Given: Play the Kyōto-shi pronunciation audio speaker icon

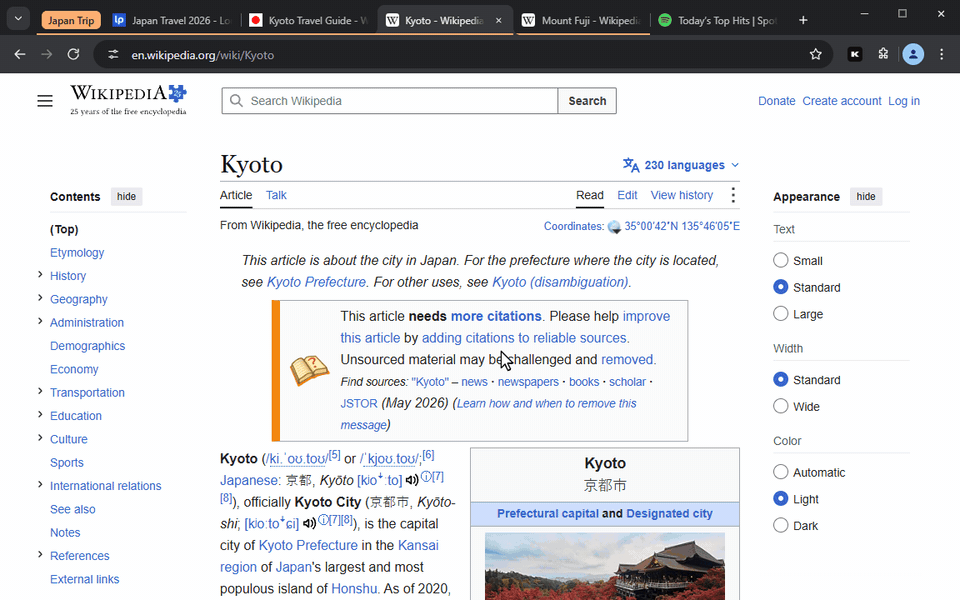Looking at the screenshot, I should (309, 523).
